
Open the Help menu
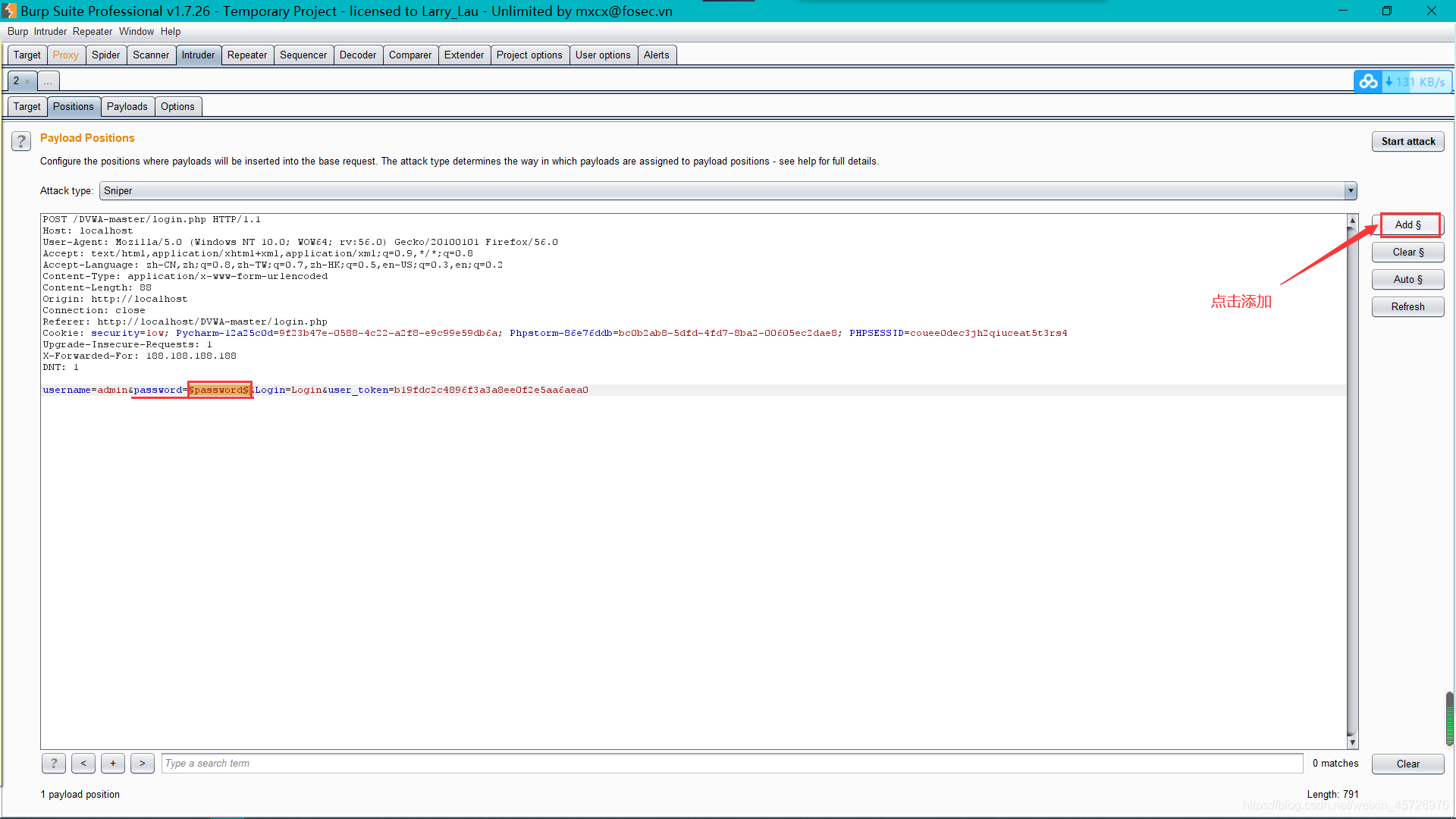171,32
